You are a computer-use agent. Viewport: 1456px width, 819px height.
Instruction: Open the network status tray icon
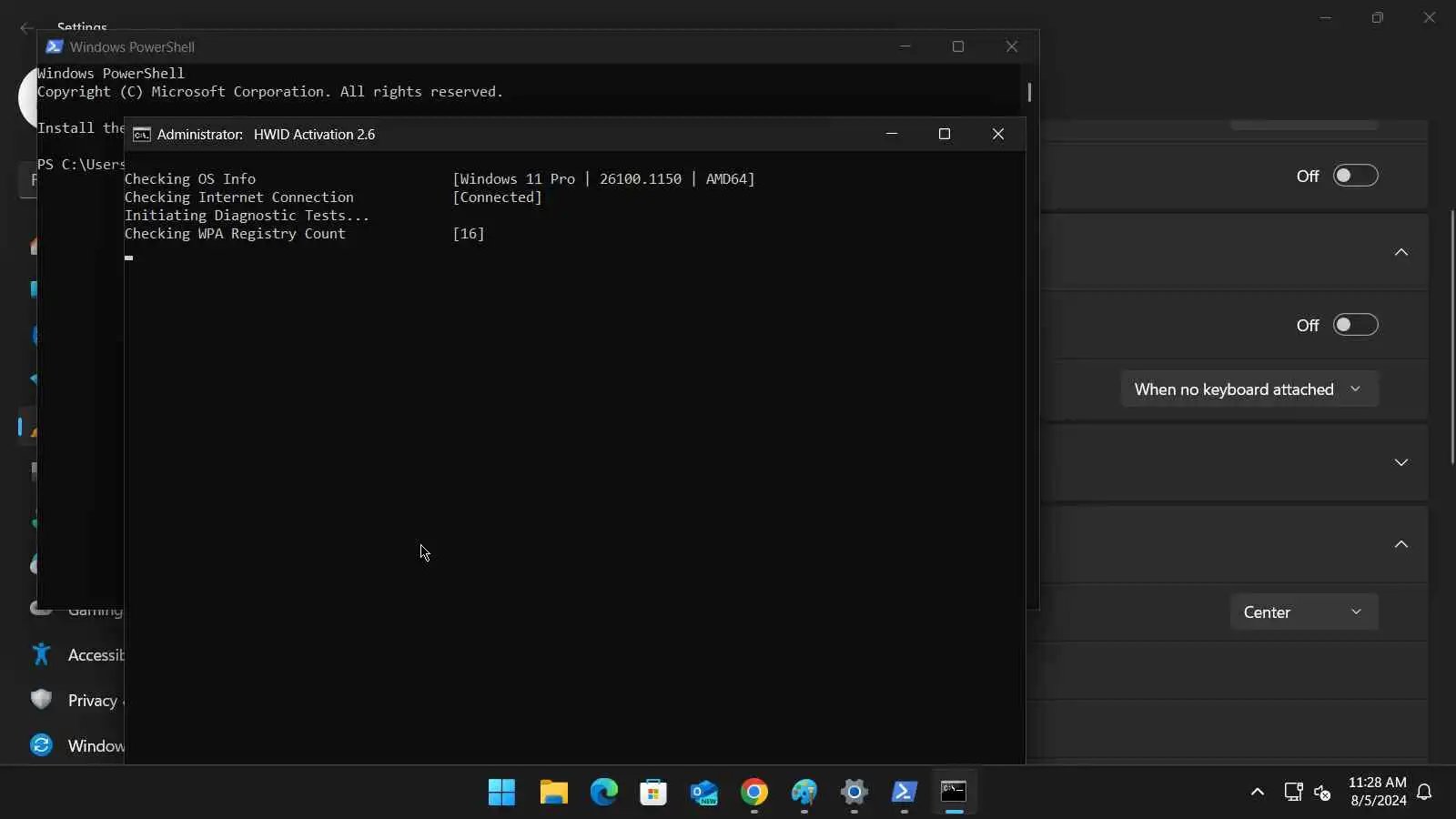[1293, 792]
